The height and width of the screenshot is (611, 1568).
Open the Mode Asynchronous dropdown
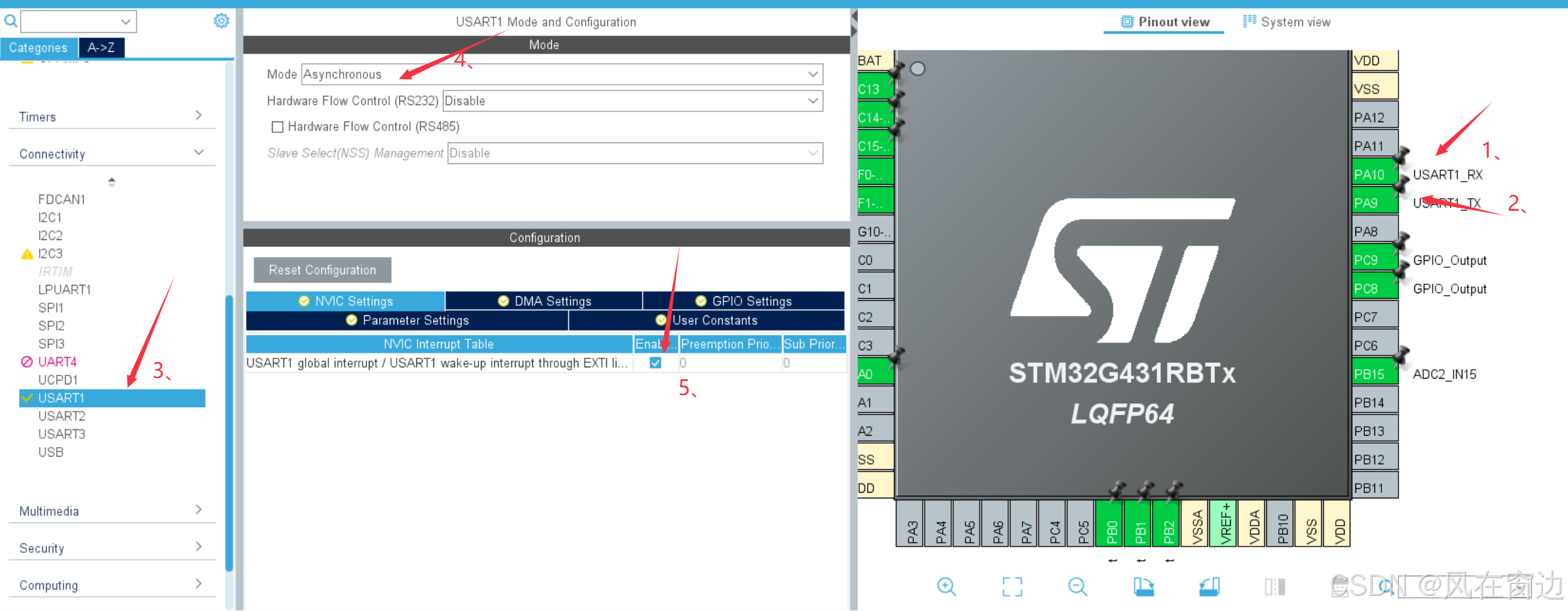click(561, 74)
